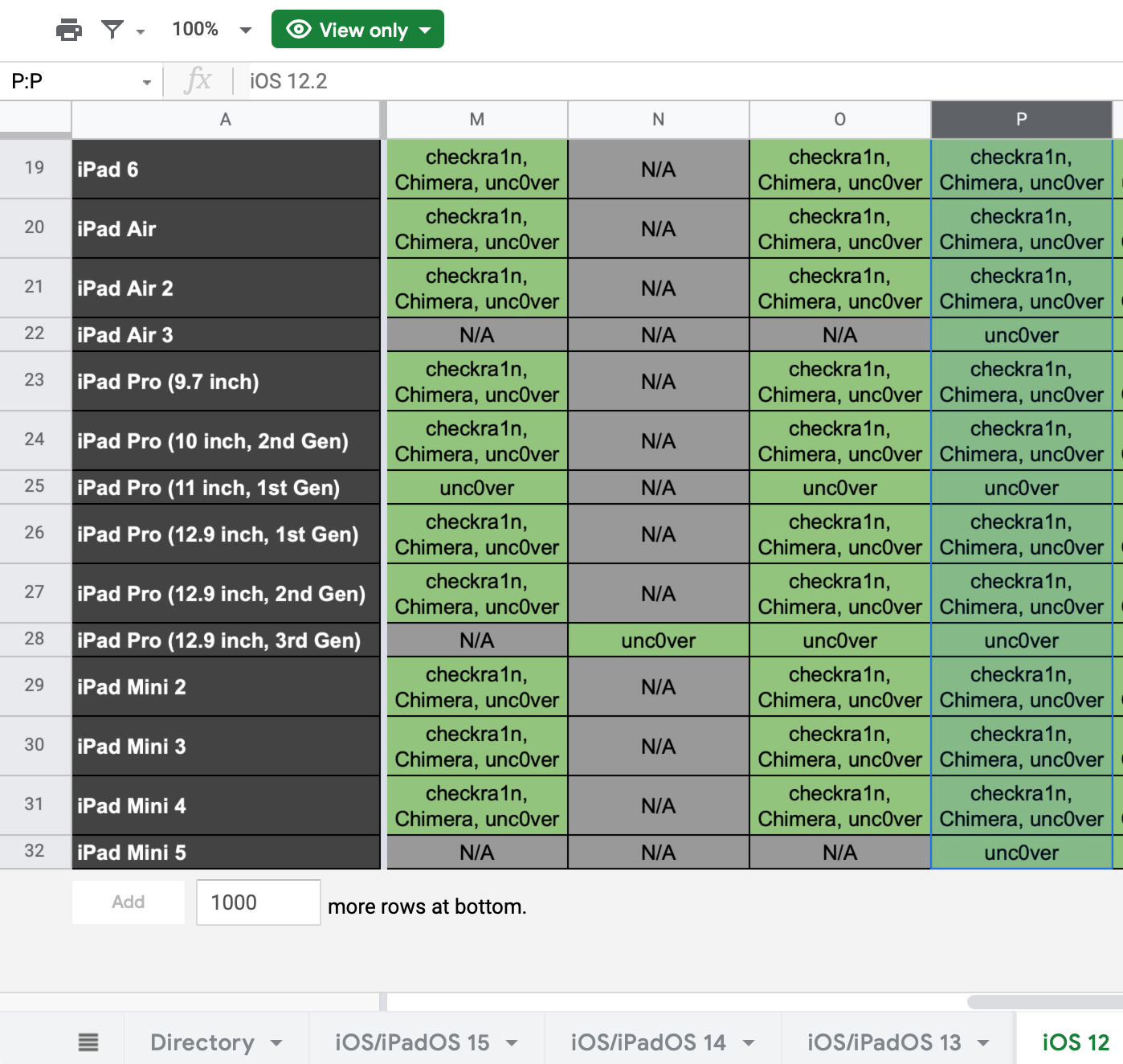Screen dimensions: 1123x1064
Task: Open the all sheets list icon
Action: 88,1042
